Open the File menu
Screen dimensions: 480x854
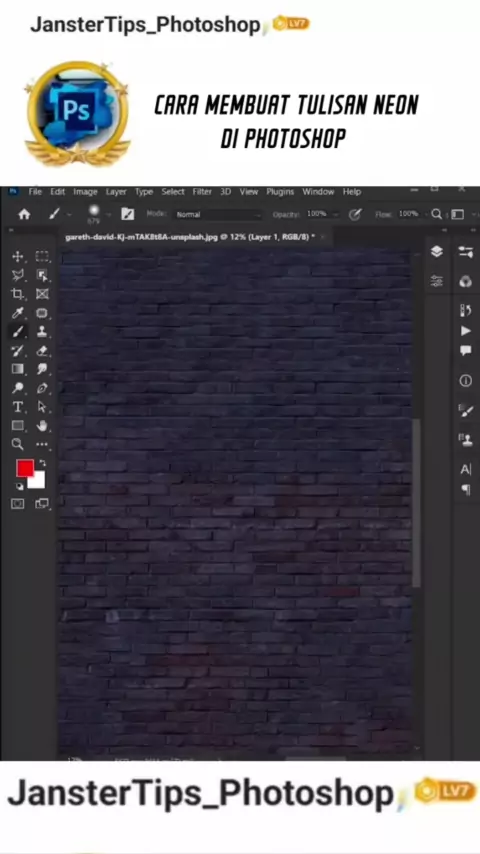tap(35, 192)
